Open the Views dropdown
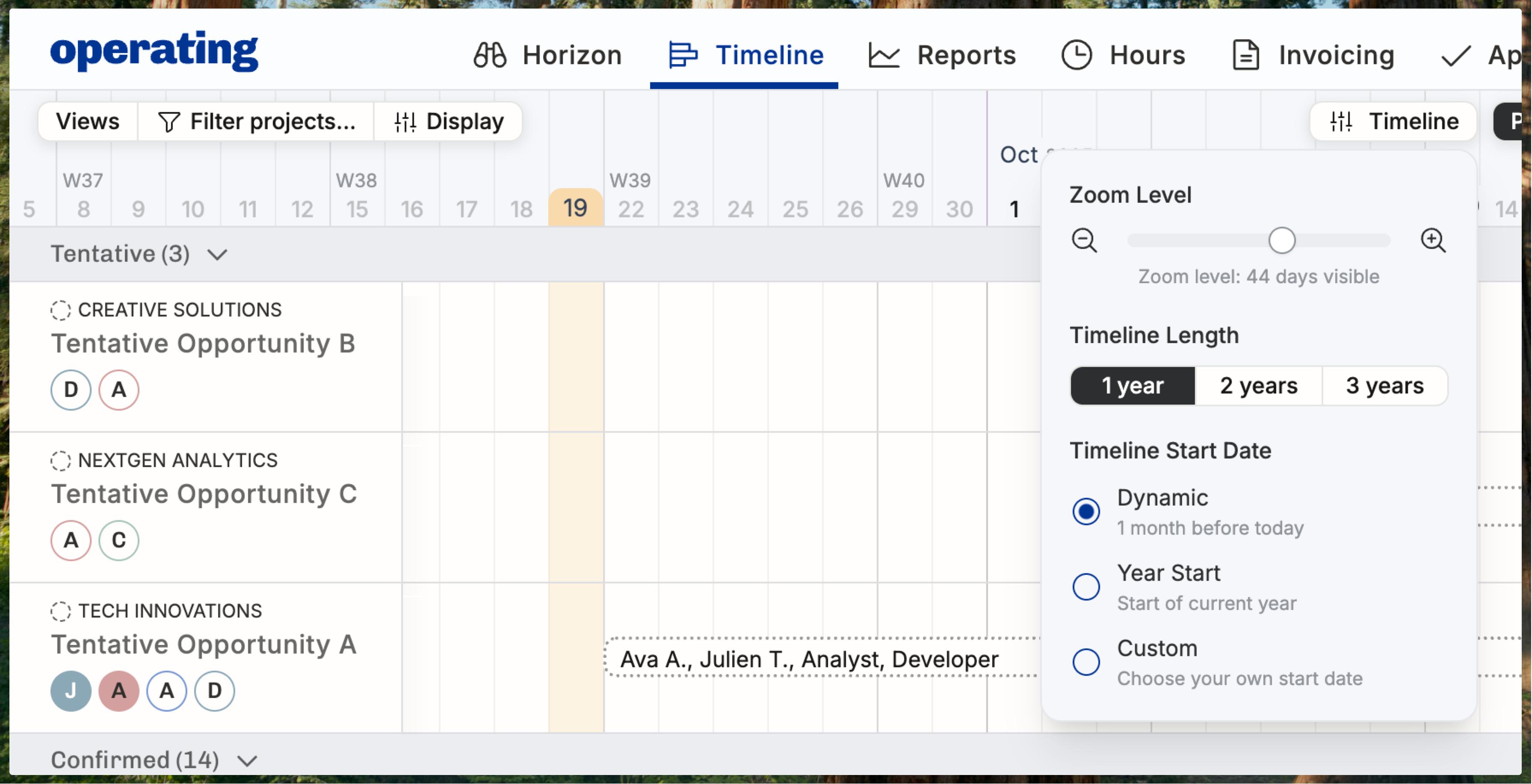1532x784 pixels. (x=88, y=122)
